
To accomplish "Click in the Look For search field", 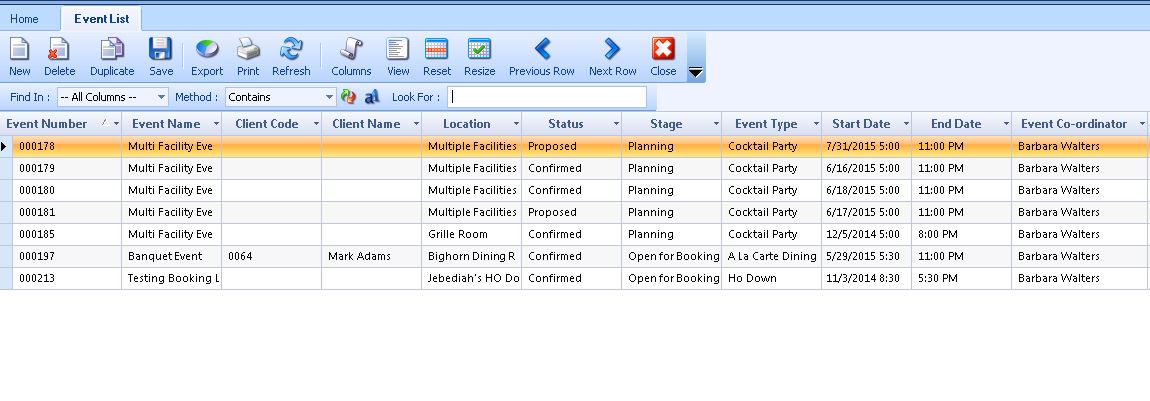I will coord(547,97).
